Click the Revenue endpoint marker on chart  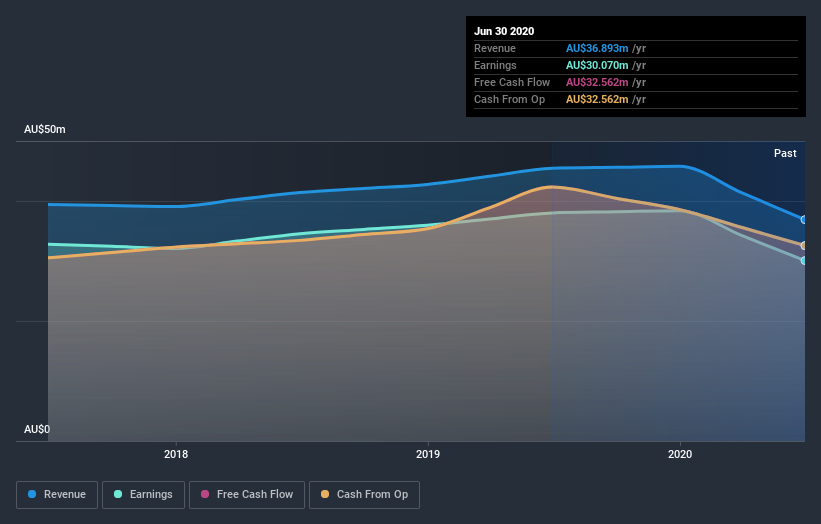804,219
